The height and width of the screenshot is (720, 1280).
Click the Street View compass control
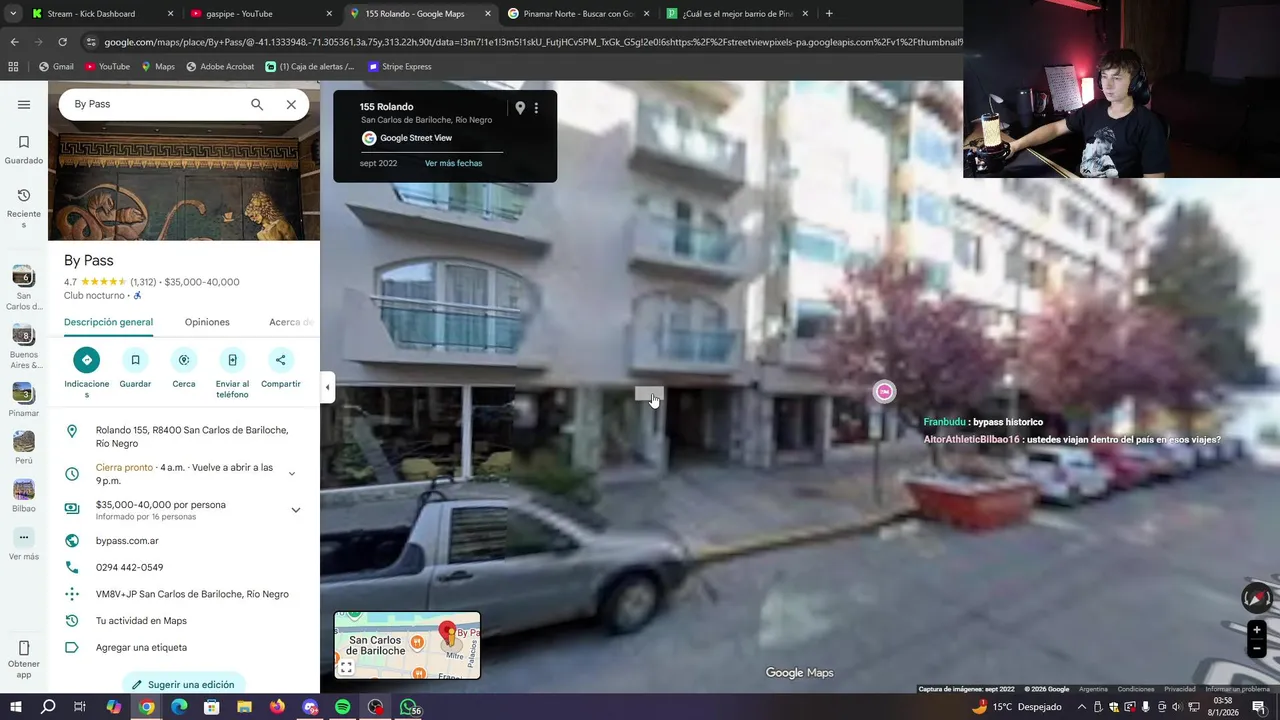coord(1257,598)
